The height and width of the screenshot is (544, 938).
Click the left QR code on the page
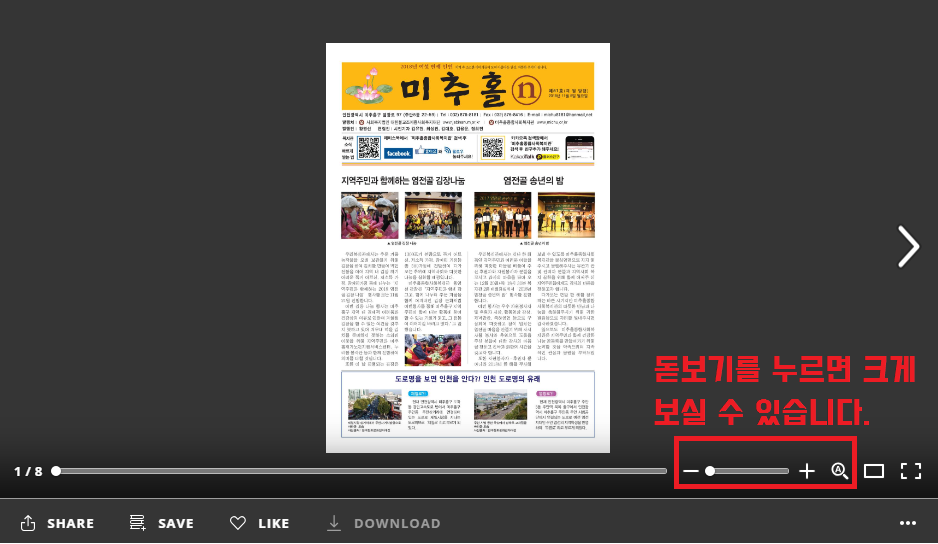pyautogui.click(x=369, y=148)
